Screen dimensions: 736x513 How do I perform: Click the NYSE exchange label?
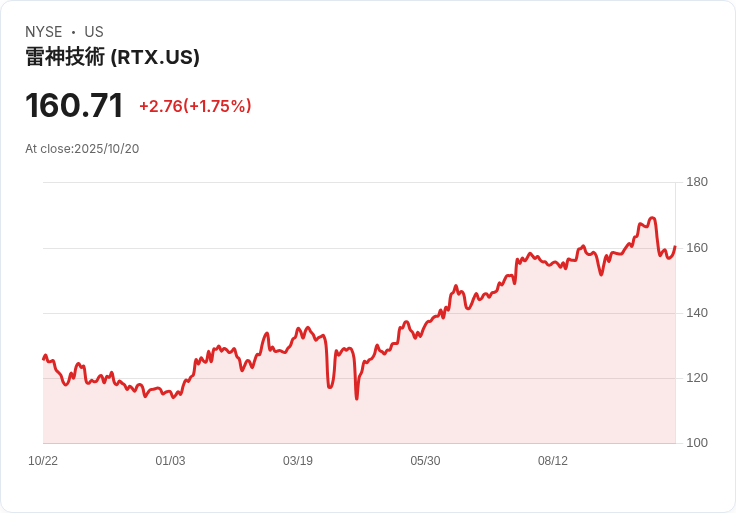tap(44, 32)
